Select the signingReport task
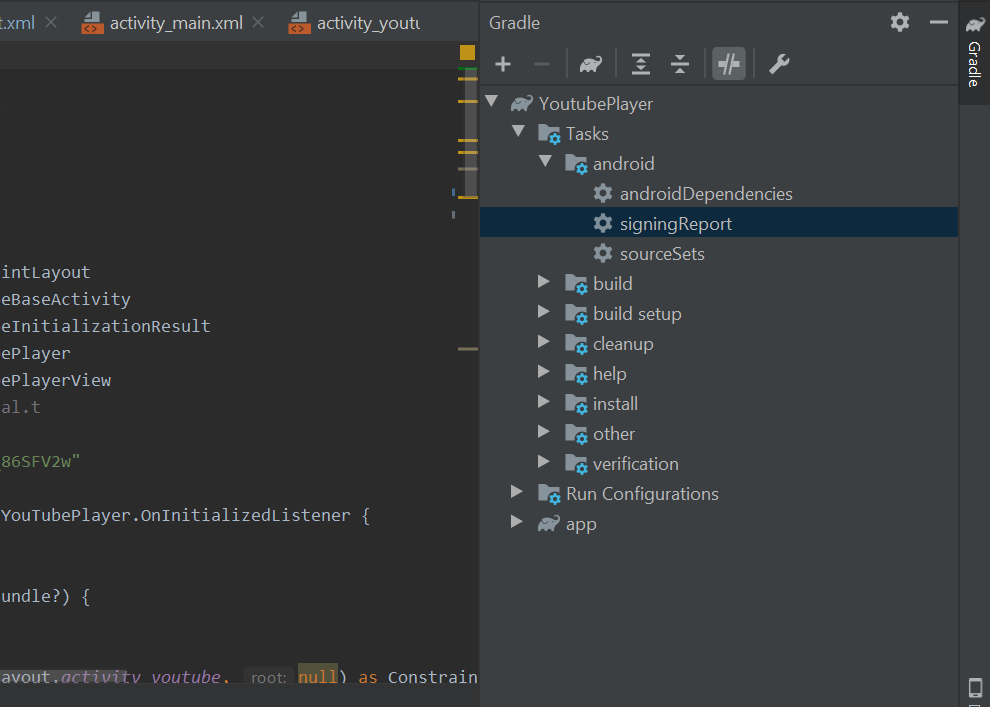 (x=675, y=223)
